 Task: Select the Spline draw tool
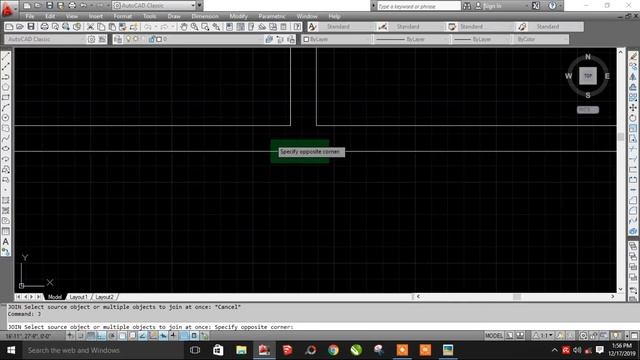(6, 138)
